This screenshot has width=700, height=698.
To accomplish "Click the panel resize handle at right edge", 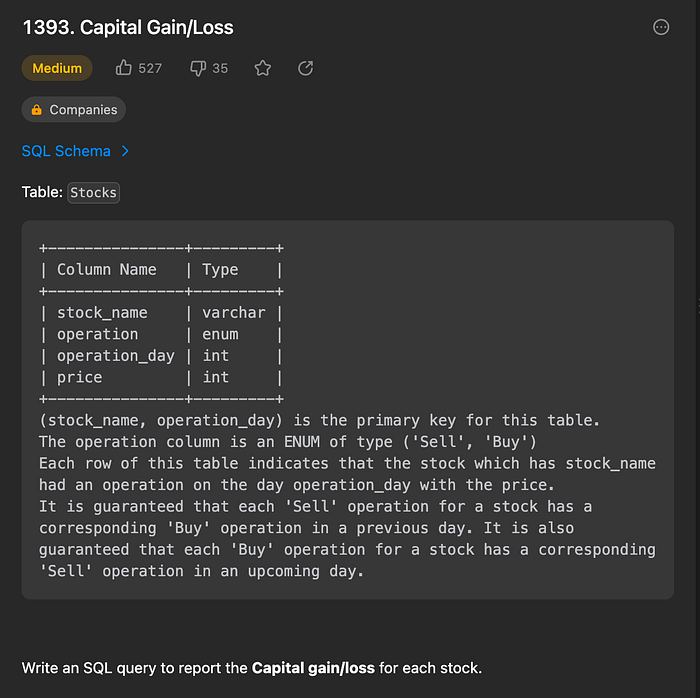I will click(698, 307).
